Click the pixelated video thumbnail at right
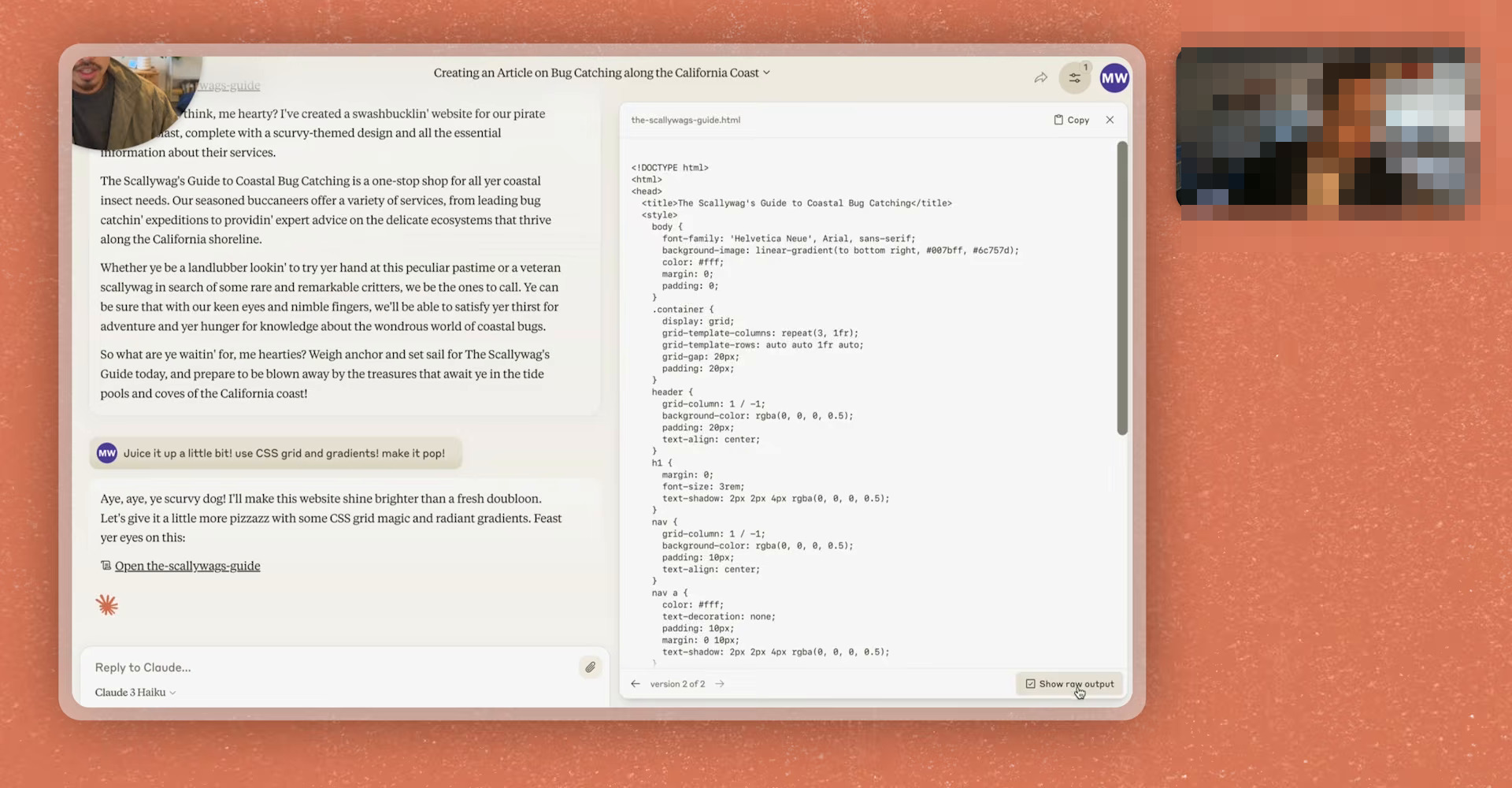 pyautogui.click(x=1328, y=126)
